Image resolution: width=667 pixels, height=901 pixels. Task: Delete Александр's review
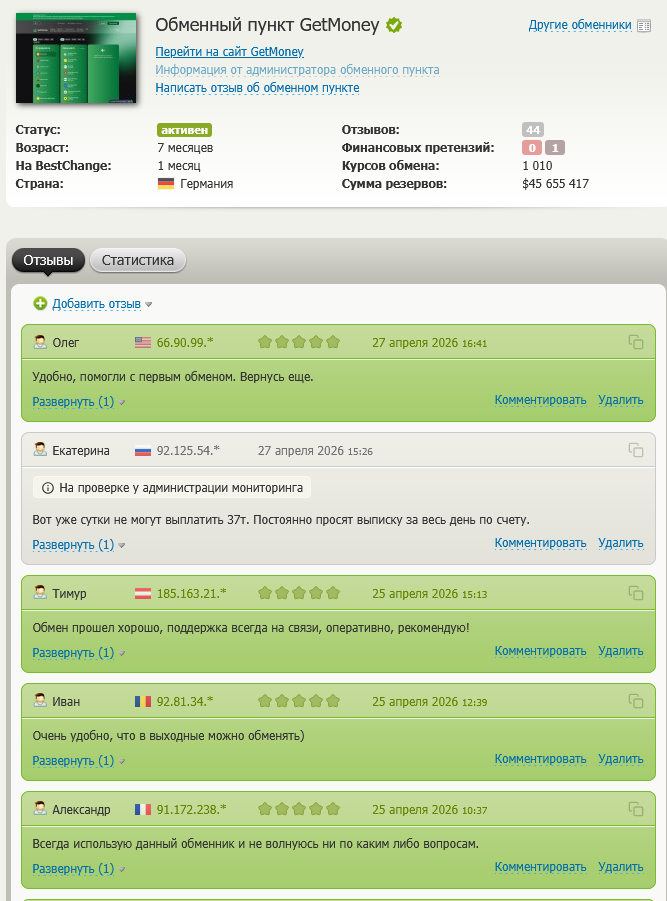click(x=620, y=867)
